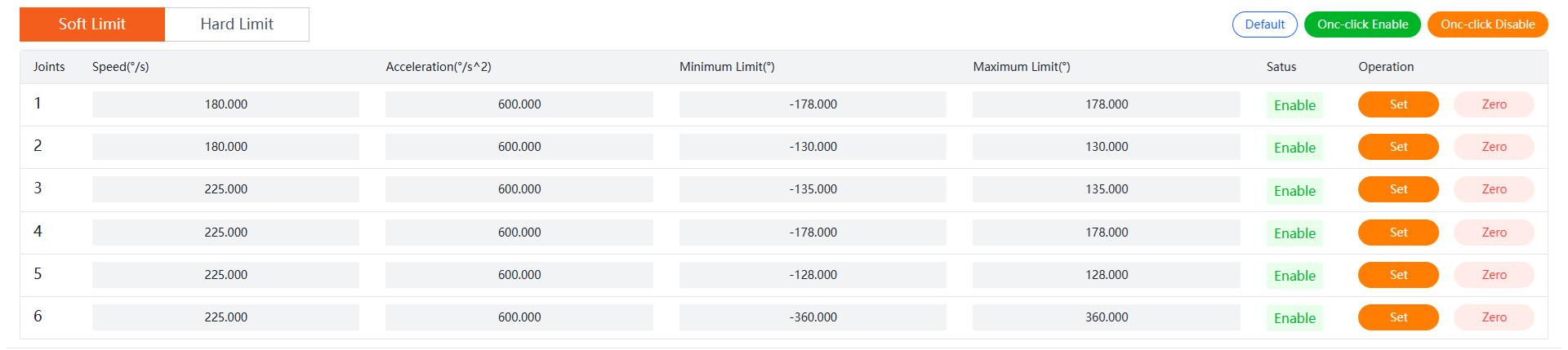Click joint 5 maximum limit 128.000 field

(1106, 275)
